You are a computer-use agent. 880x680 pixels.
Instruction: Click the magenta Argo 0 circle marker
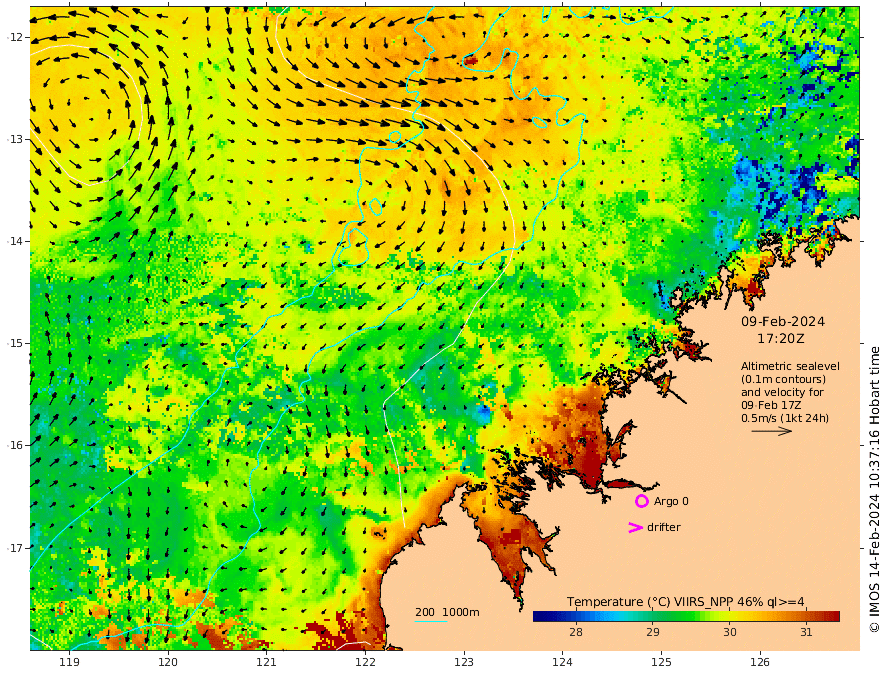[641, 501]
